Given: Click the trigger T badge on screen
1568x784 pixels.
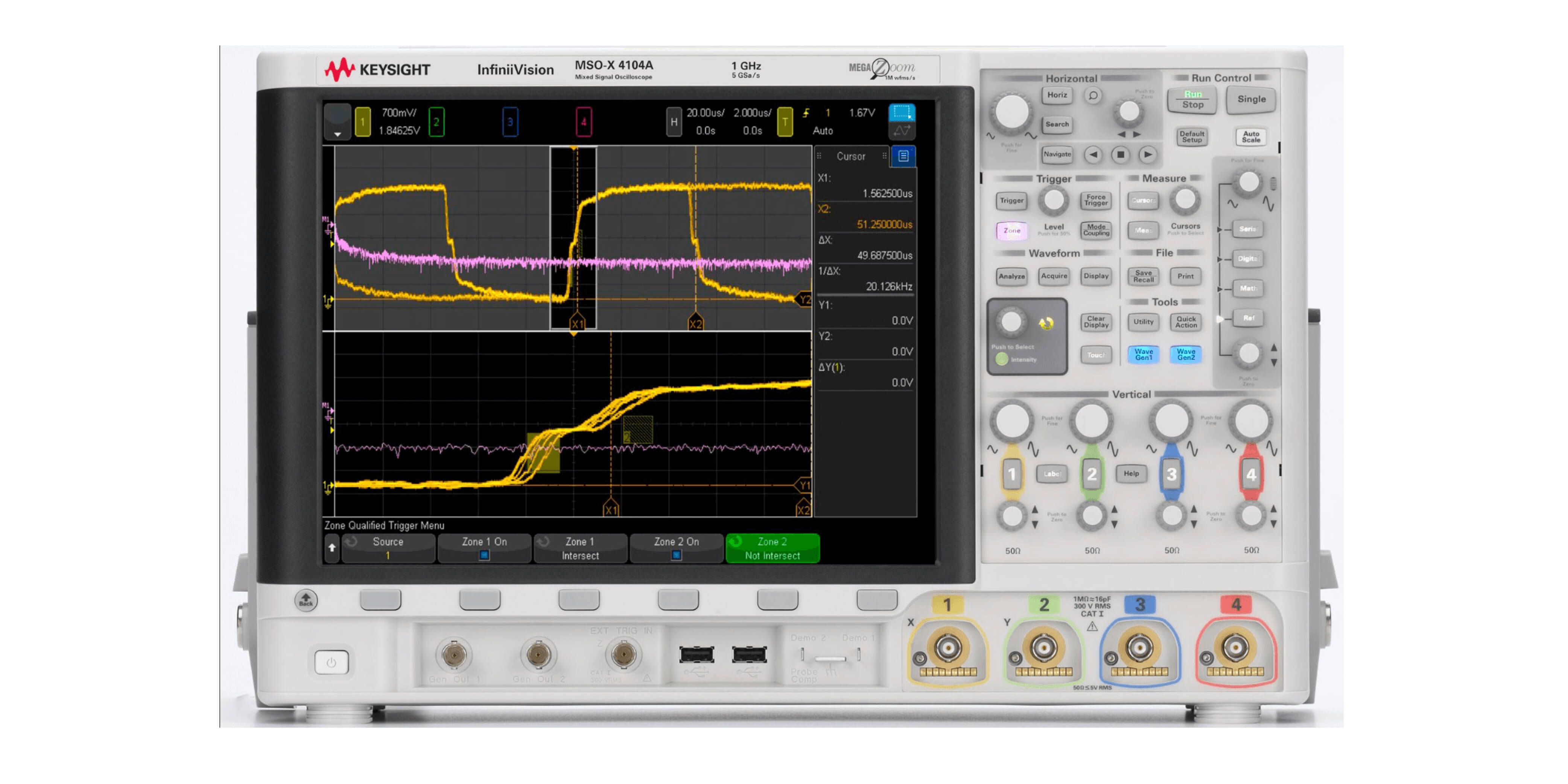Looking at the screenshot, I should 785,122.
